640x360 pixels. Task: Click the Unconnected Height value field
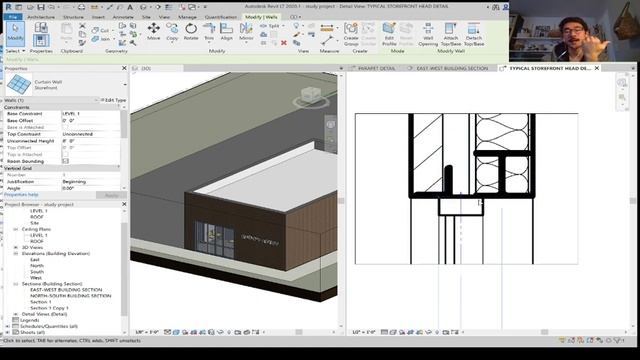coord(90,141)
